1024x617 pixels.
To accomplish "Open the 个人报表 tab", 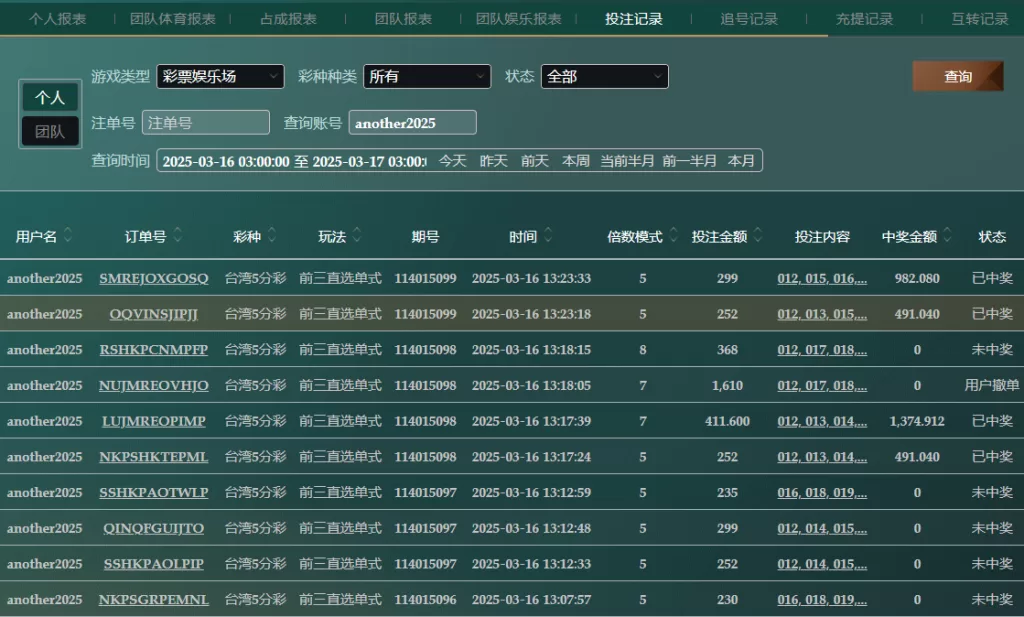I will (57, 19).
